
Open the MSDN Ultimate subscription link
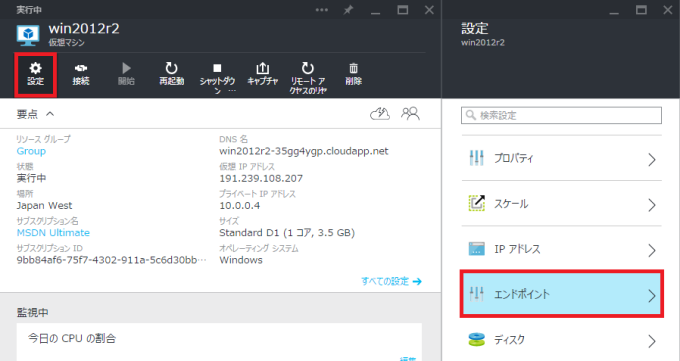click(53, 233)
